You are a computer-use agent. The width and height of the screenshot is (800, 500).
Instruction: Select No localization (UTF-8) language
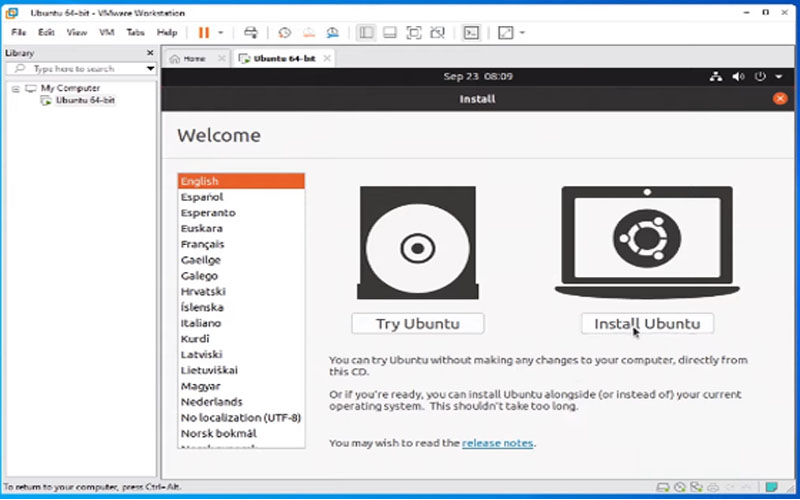tap(241, 418)
